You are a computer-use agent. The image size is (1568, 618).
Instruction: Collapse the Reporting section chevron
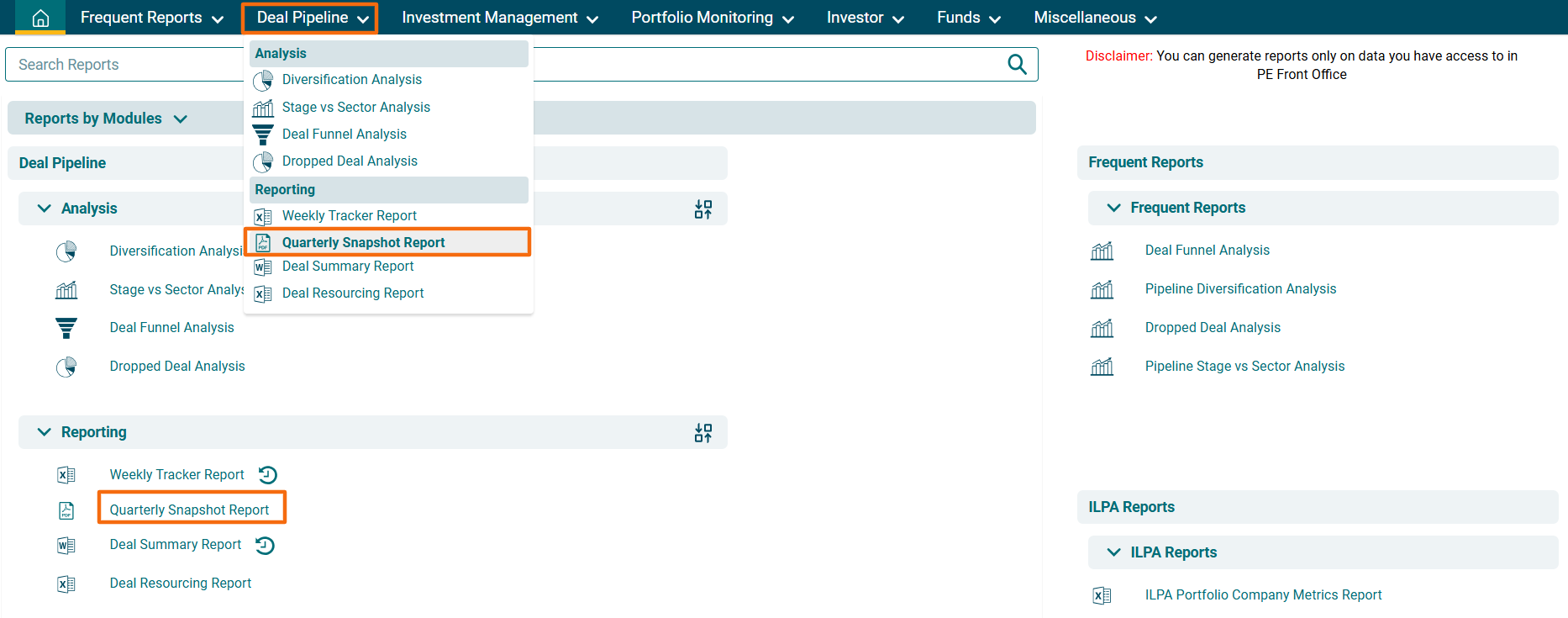pyautogui.click(x=45, y=432)
